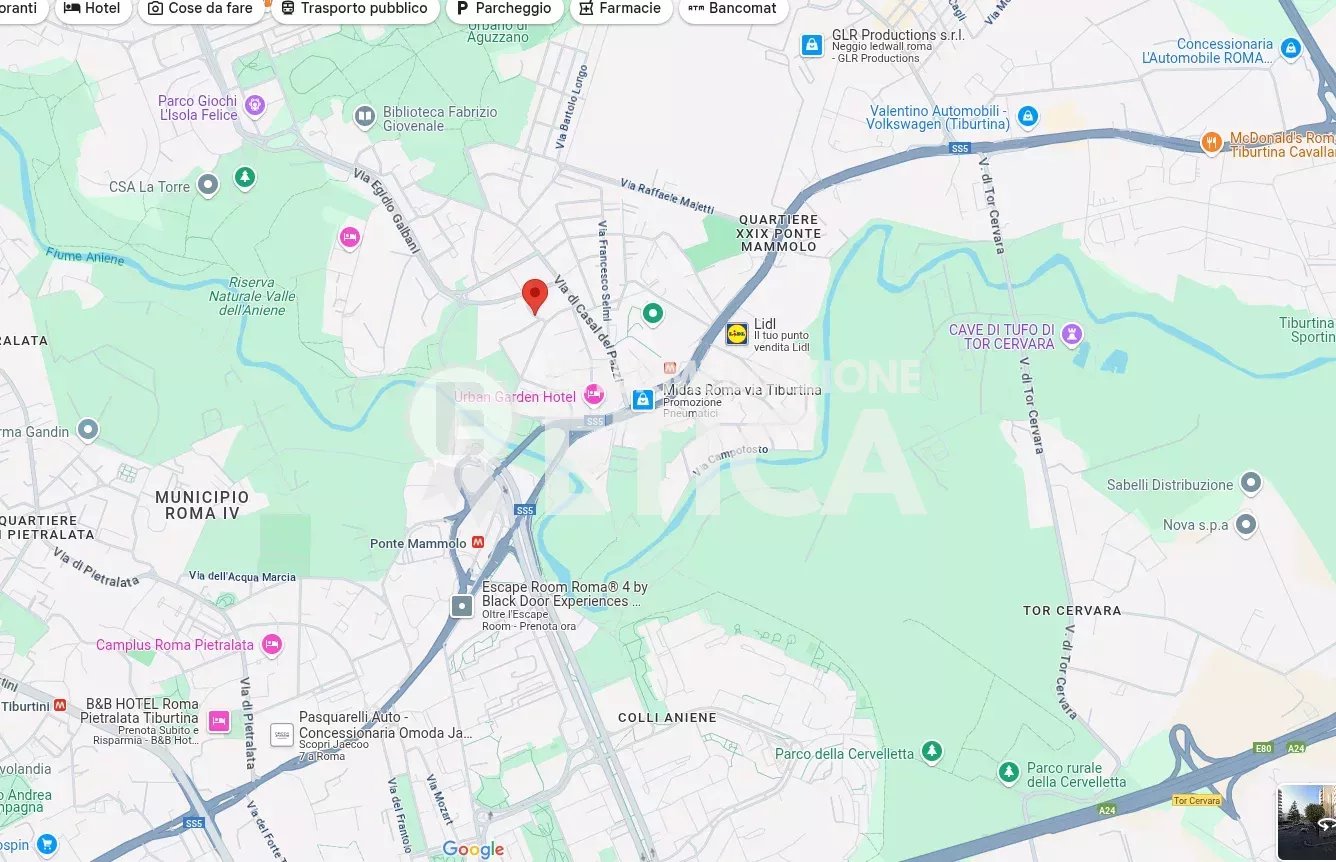Select the Ponte Mammolo metro station icon

[478, 543]
